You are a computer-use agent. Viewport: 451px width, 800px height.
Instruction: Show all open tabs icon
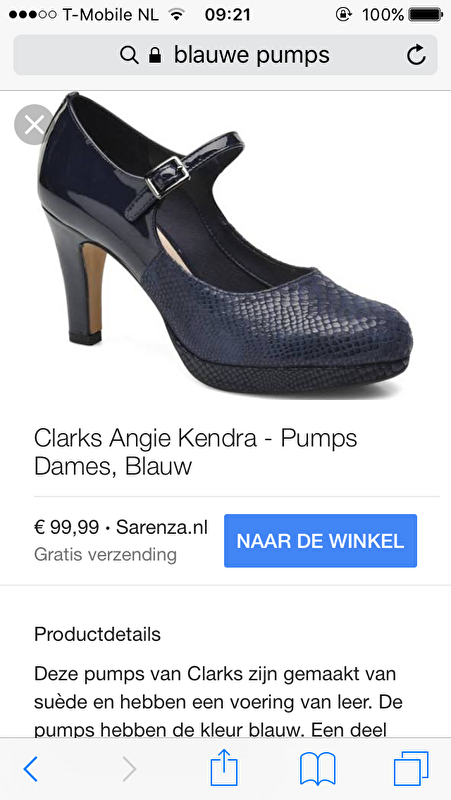[x=411, y=768]
